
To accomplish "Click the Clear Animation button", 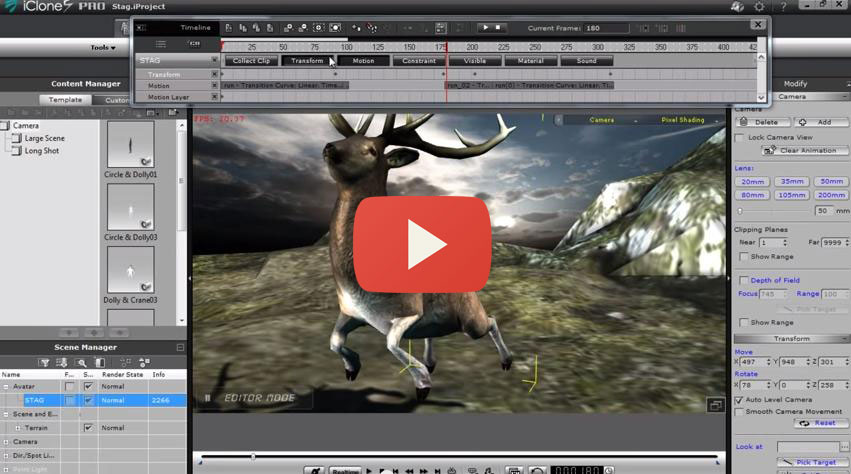I will click(x=804, y=150).
